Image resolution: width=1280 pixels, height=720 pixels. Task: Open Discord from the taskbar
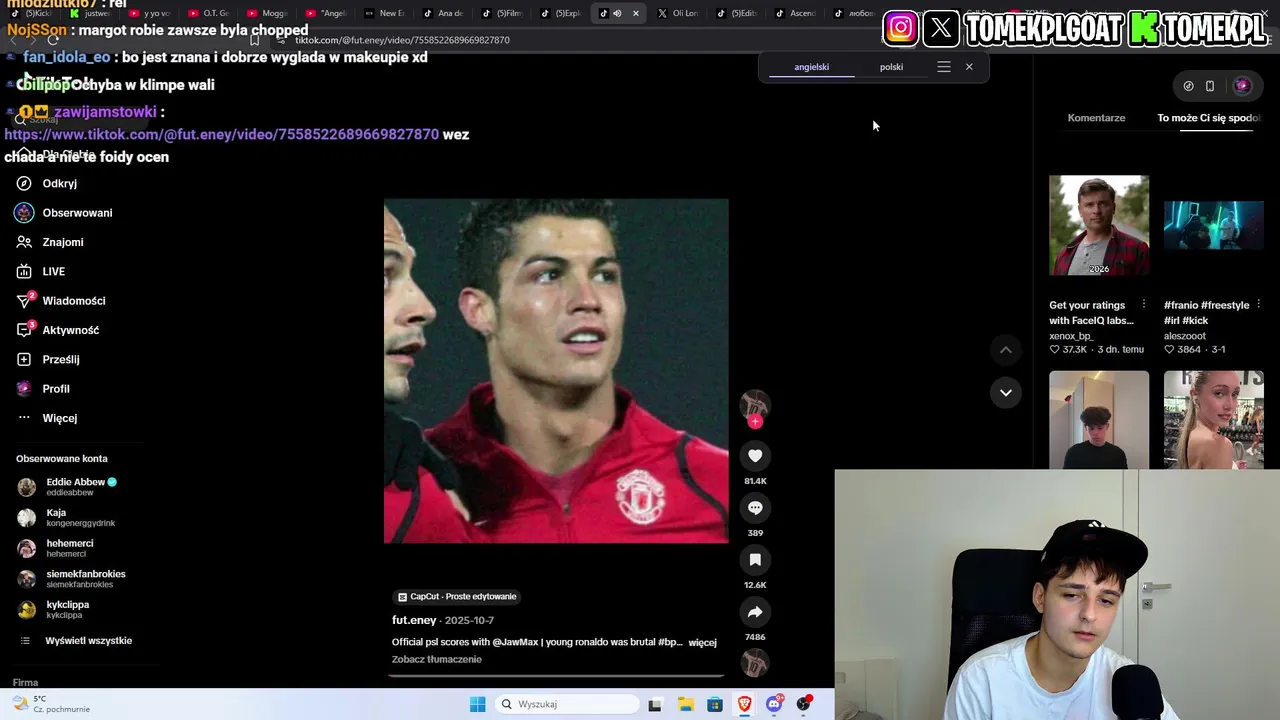click(774, 704)
